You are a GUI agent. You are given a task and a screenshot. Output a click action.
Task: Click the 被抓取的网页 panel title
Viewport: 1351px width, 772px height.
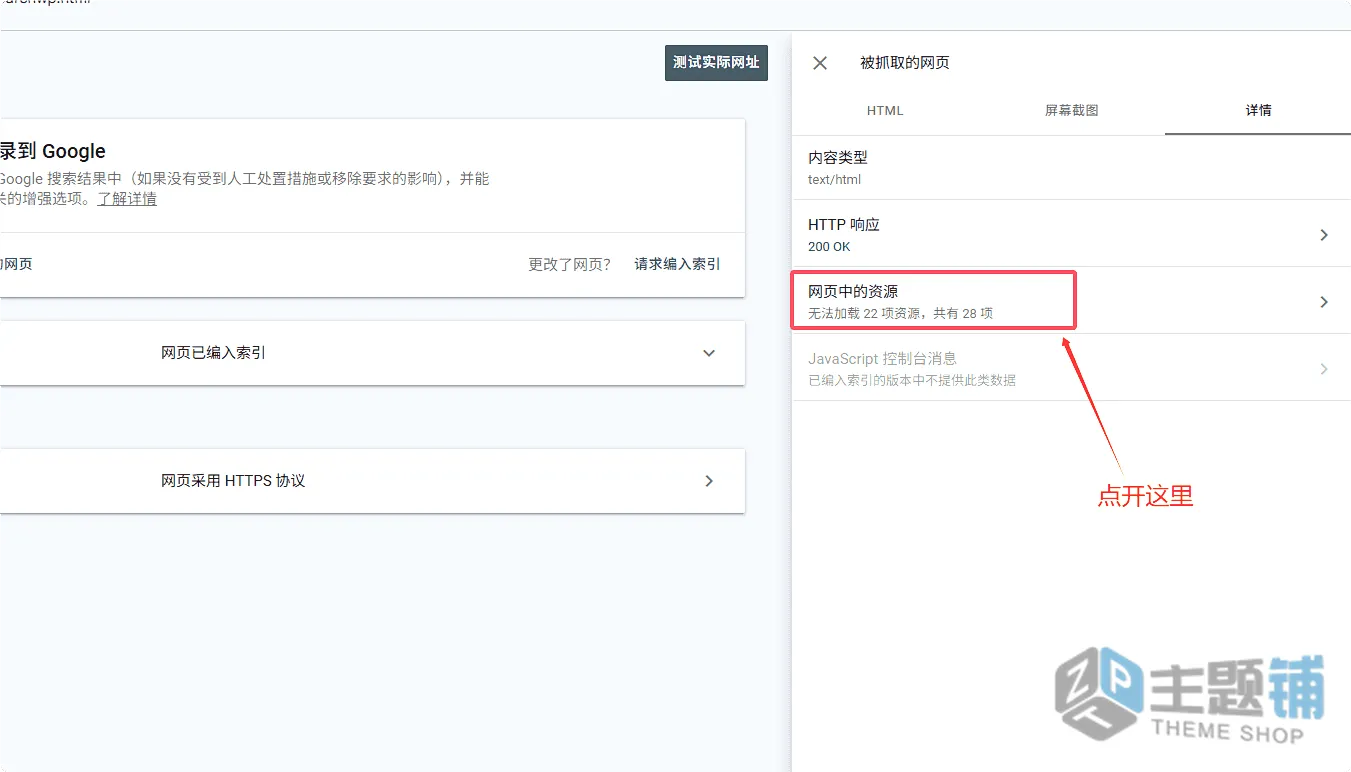[x=905, y=63]
